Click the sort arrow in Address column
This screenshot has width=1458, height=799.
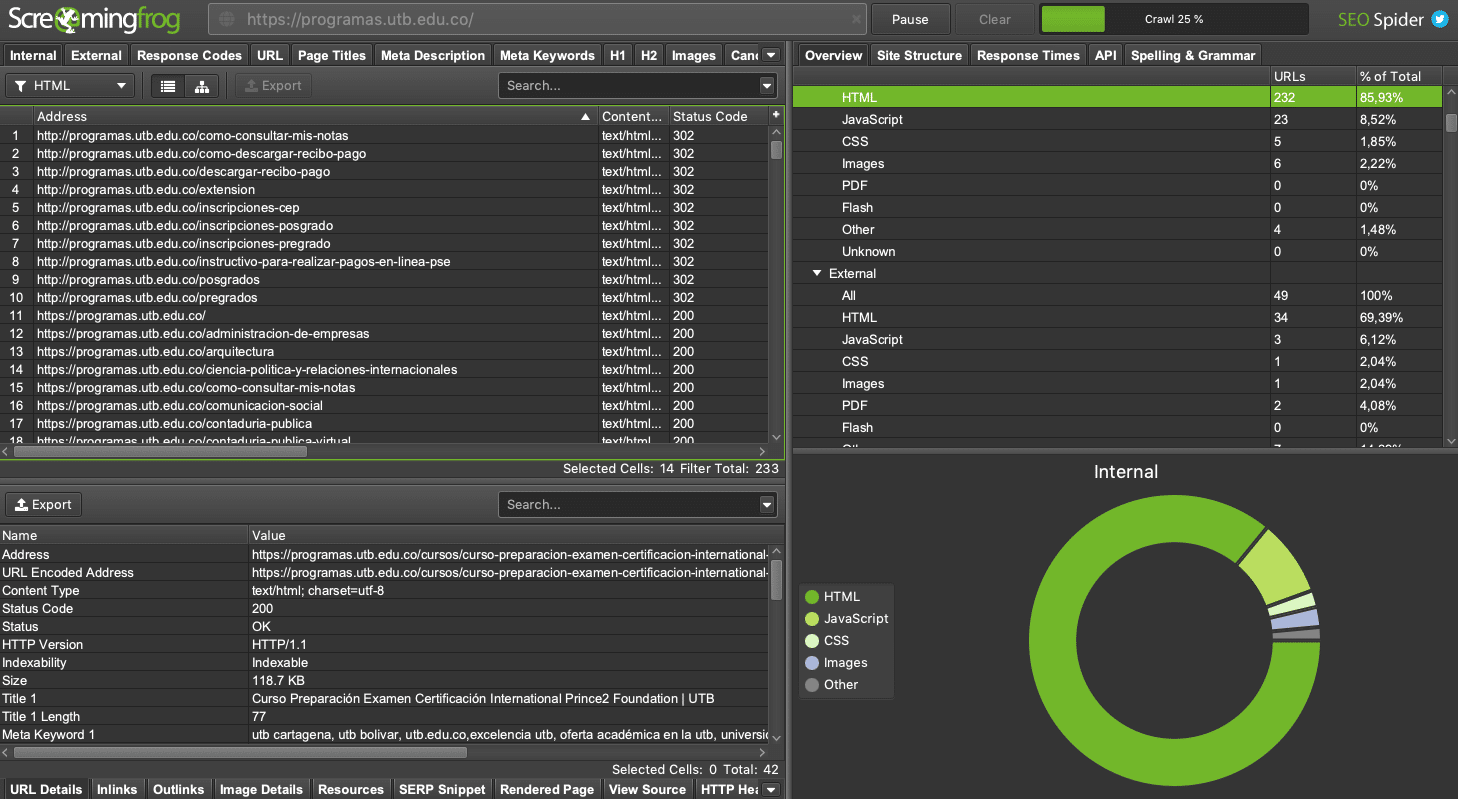click(586, 117)
